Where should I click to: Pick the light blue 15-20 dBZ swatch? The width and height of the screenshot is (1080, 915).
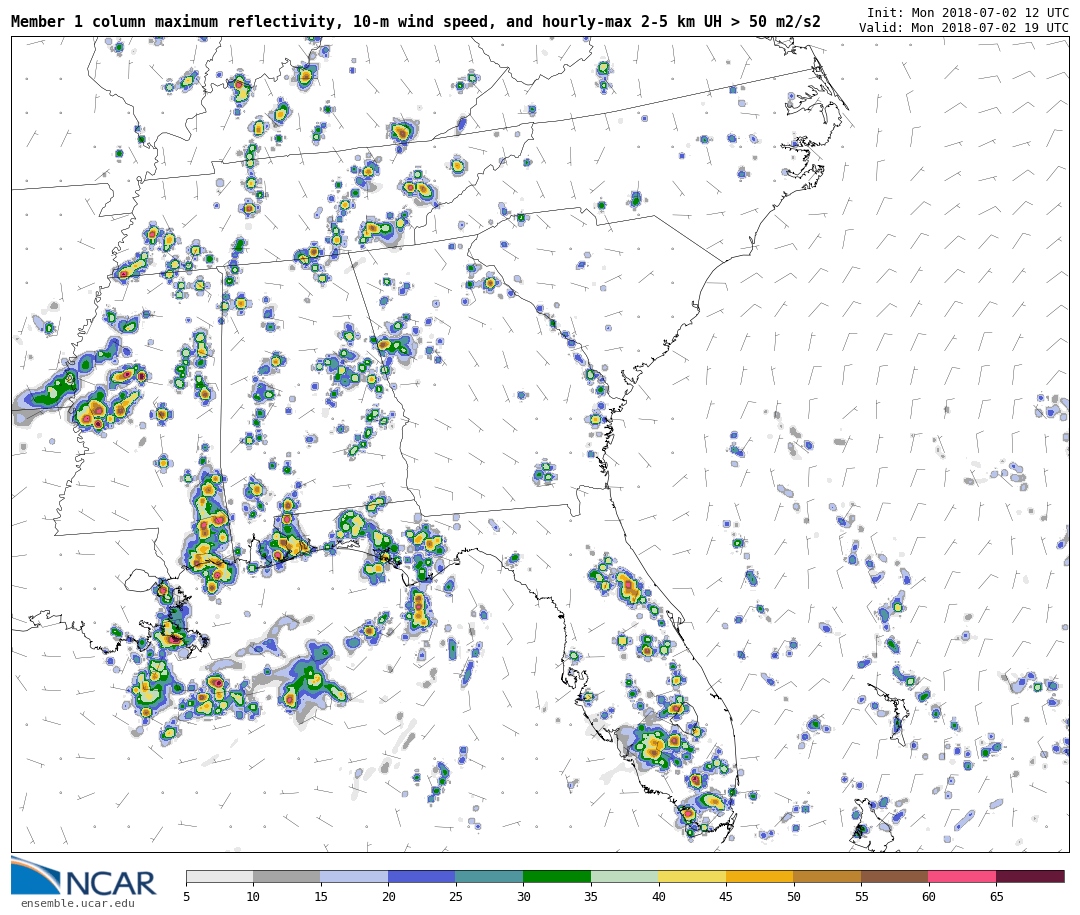click(x=355, y=876)
